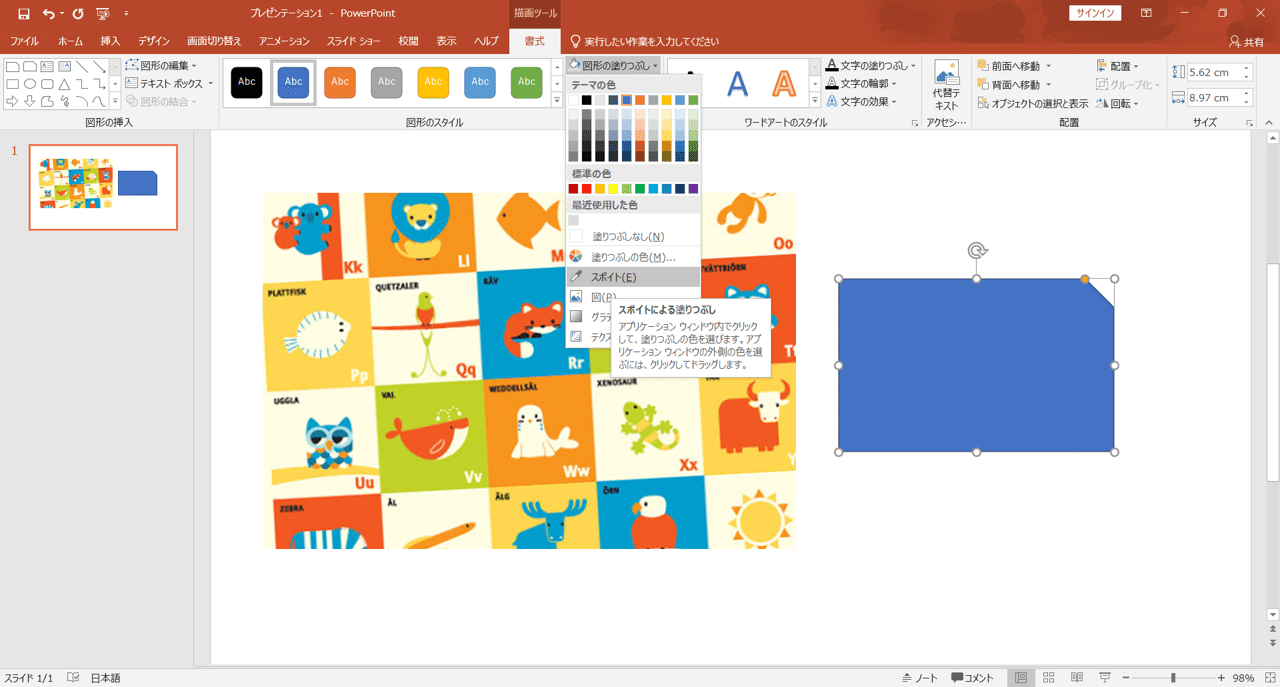Open the ファイル tab
Image resolution: width=1280 pixels, height=687 pixels.
tap(24, 41)
